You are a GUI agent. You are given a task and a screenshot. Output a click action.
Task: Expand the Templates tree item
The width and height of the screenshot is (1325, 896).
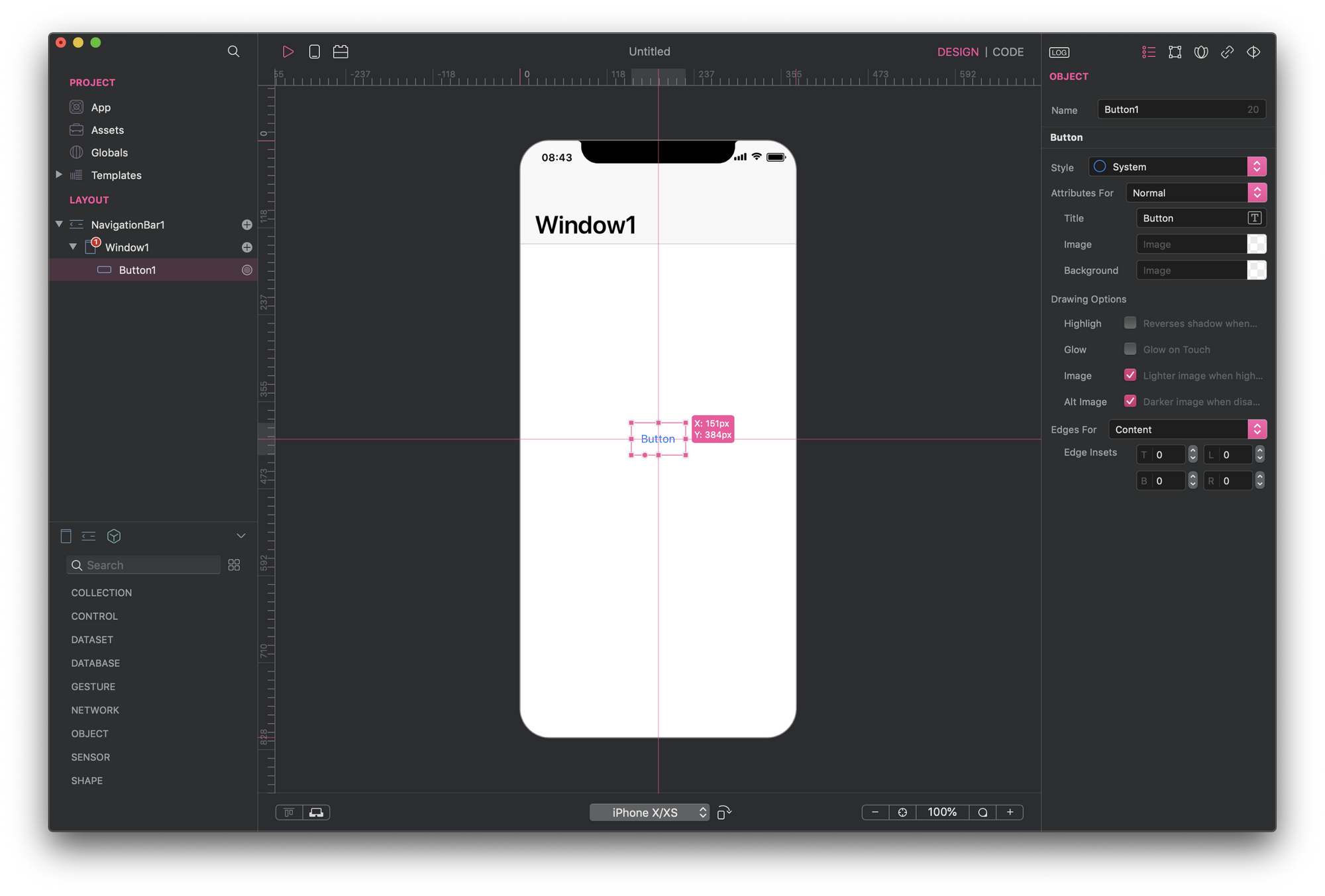(x=59, y=175)
